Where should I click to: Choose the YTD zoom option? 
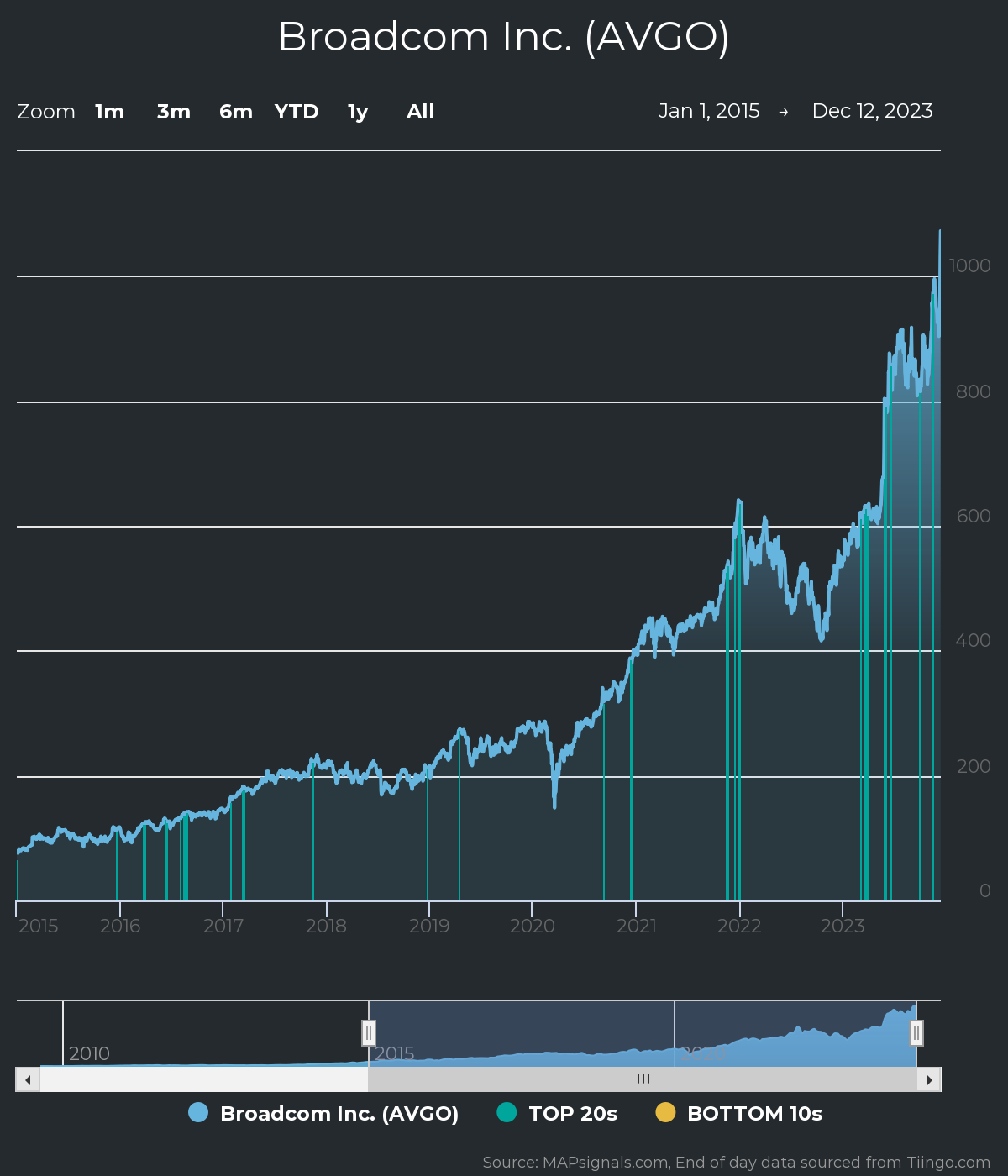pyautogui.click(x=297, y=112)
